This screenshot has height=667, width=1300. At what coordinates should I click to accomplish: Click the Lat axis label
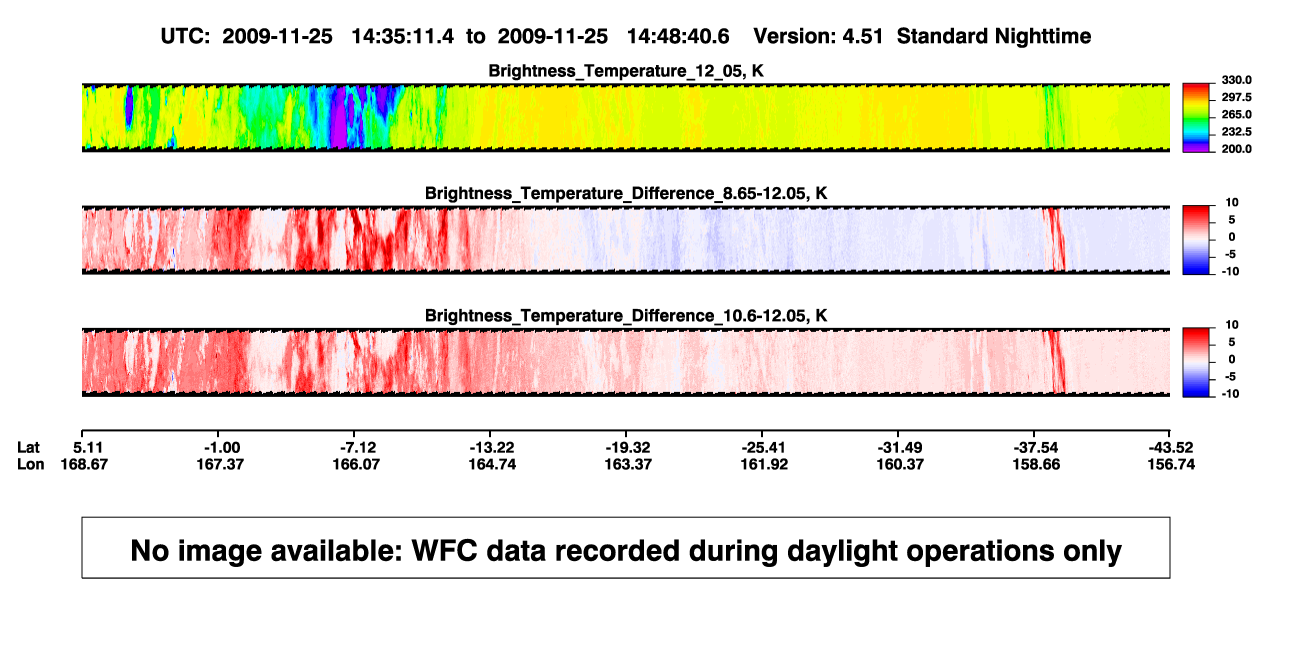pyautogui.click(x=29, y=447)
